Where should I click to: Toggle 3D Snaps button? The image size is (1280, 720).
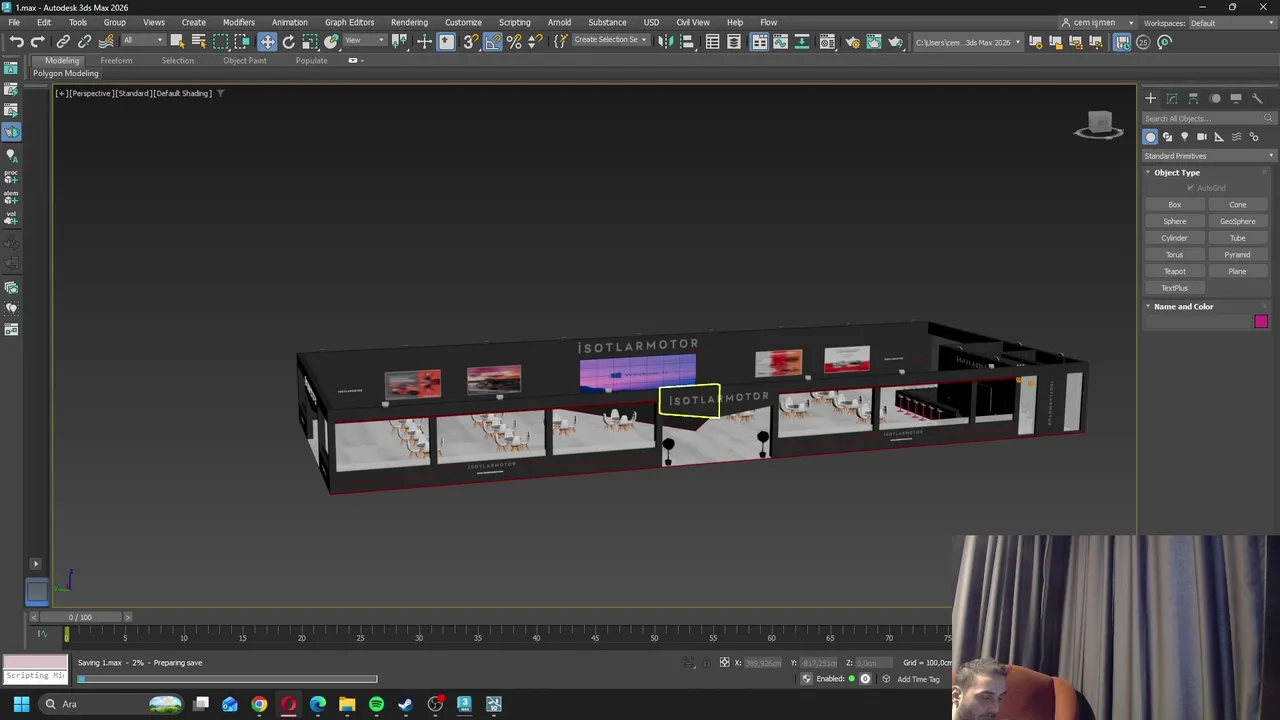click(x=470, y=42)
